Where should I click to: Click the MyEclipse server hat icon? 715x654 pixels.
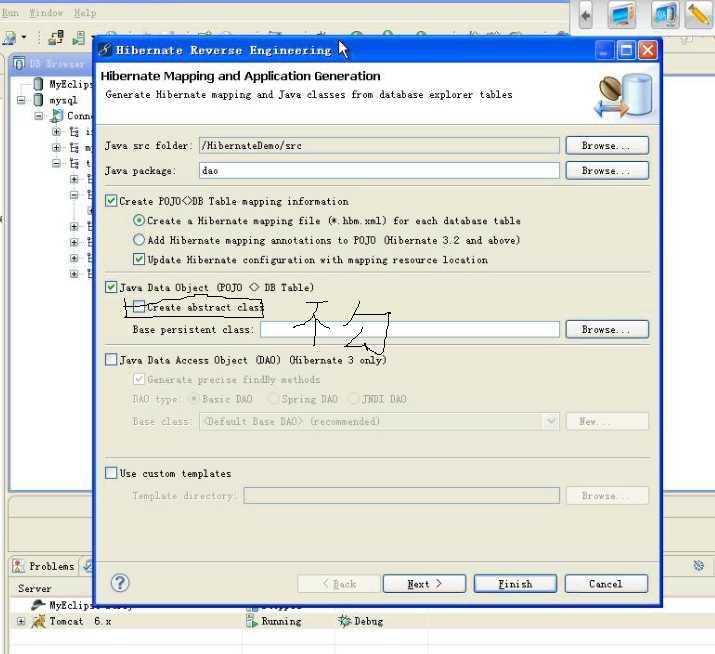point(38,605)
